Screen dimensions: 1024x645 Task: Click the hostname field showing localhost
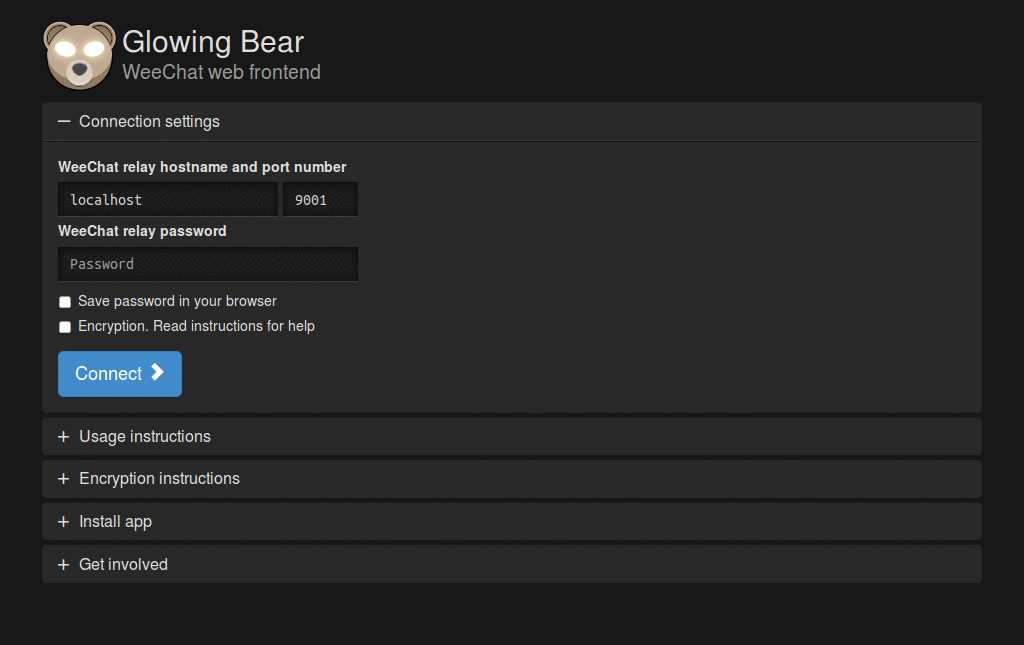(167, 199)
